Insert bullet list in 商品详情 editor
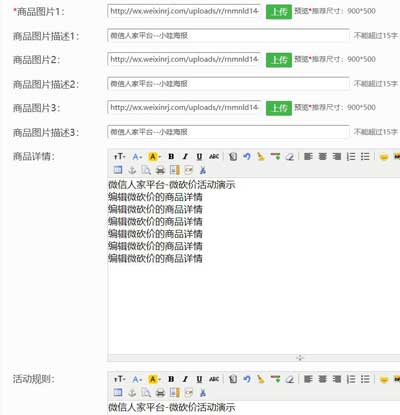The width and height of the screenshot is (400, 415). point(365,156)
